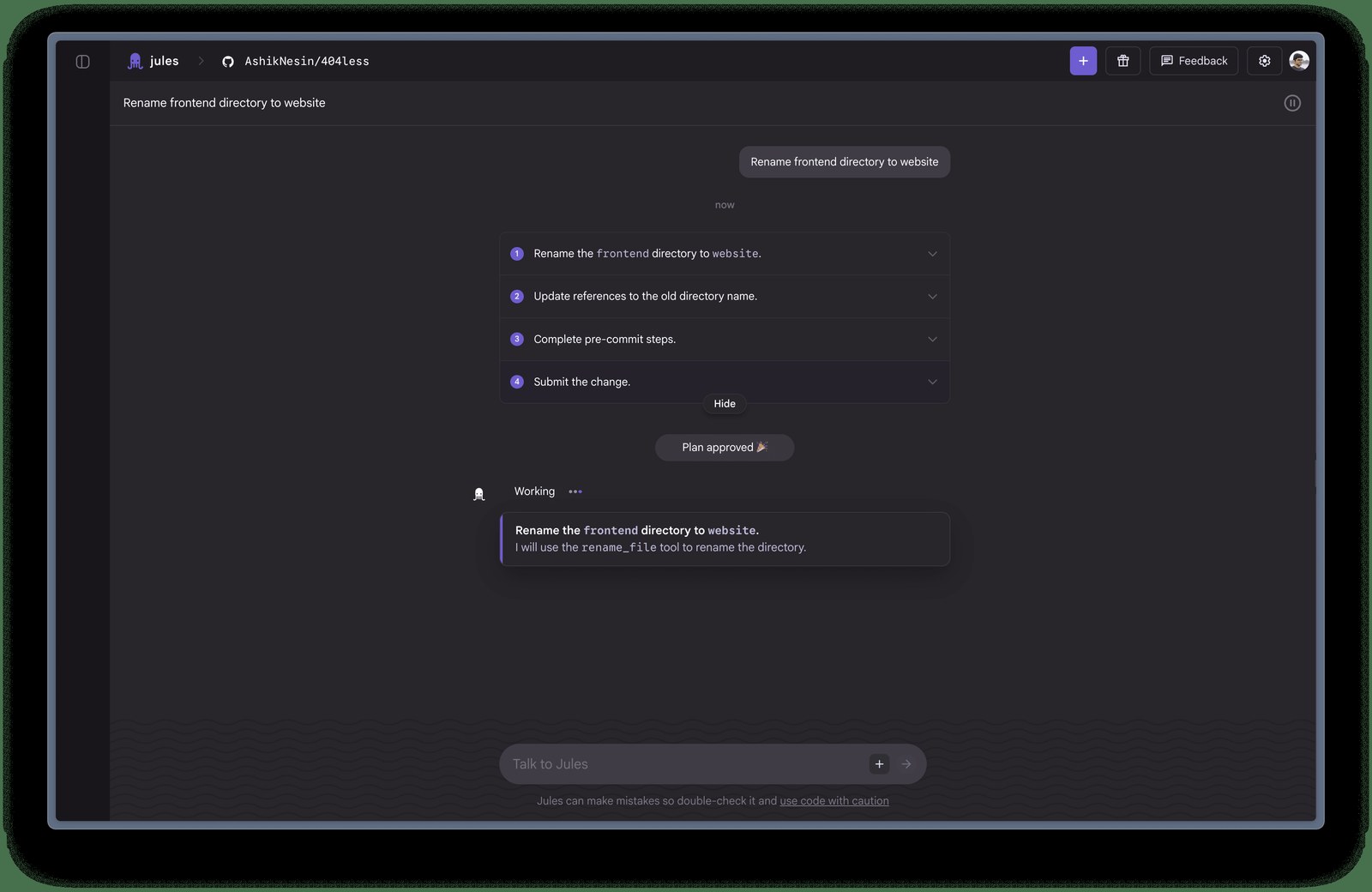Image resolution: width=1372 pixels, height=892 pixels.
Task: Click the GitHub icon beside the repo name
Action: (x=228, y=62)
